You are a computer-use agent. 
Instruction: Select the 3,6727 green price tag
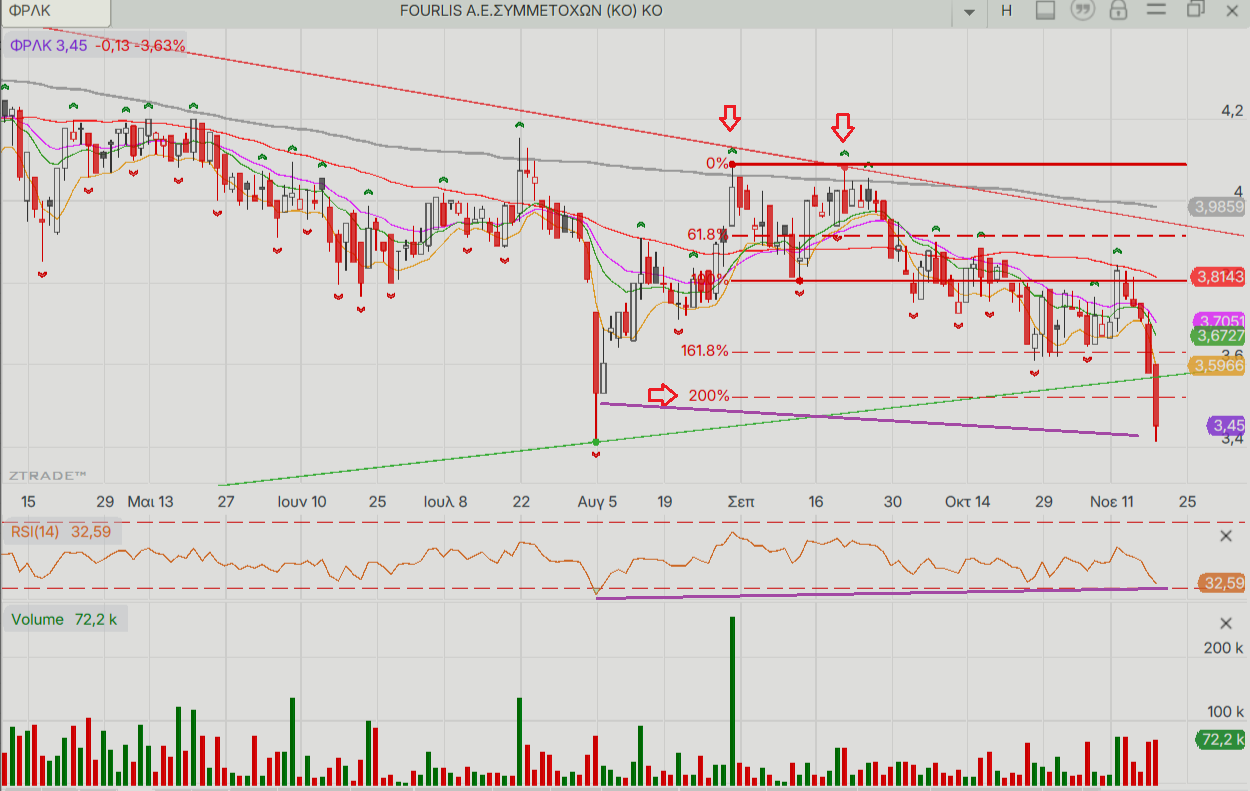(x=1219, y=336)
